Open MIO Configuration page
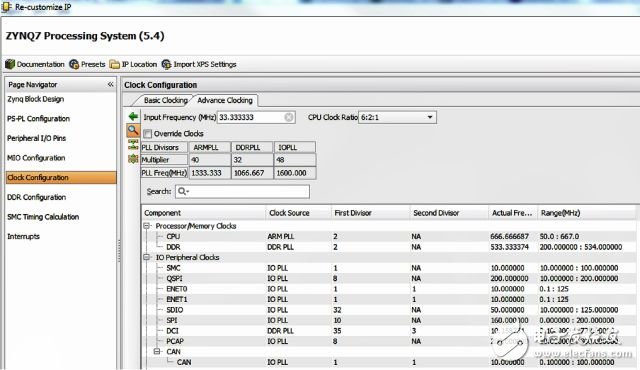The height and width of the screenshot is (370, 640). (x=36, y=158)
